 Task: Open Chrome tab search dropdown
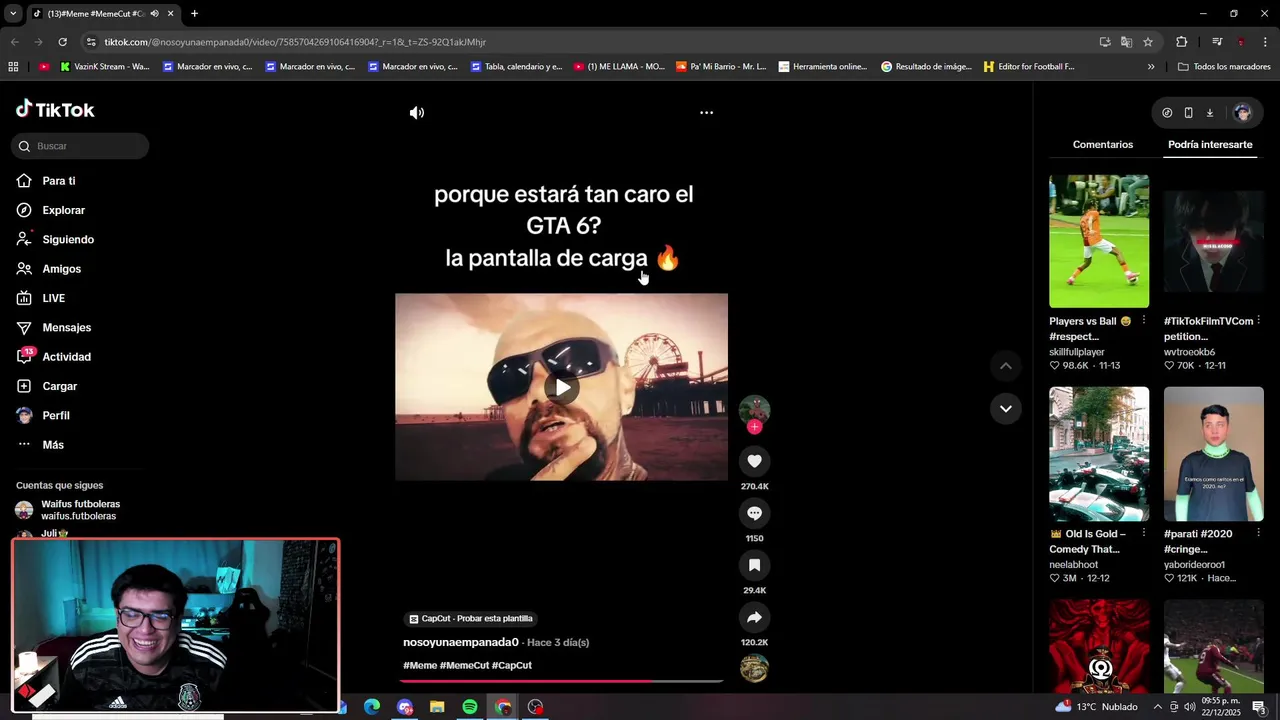[x=13, y=14]
